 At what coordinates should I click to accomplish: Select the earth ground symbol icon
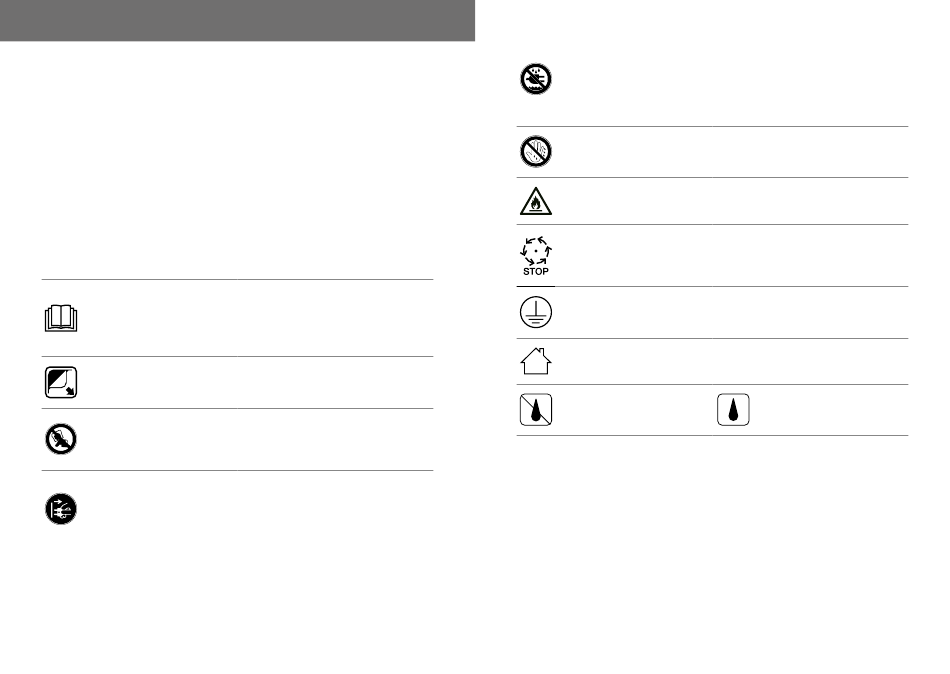pos(536,312)
